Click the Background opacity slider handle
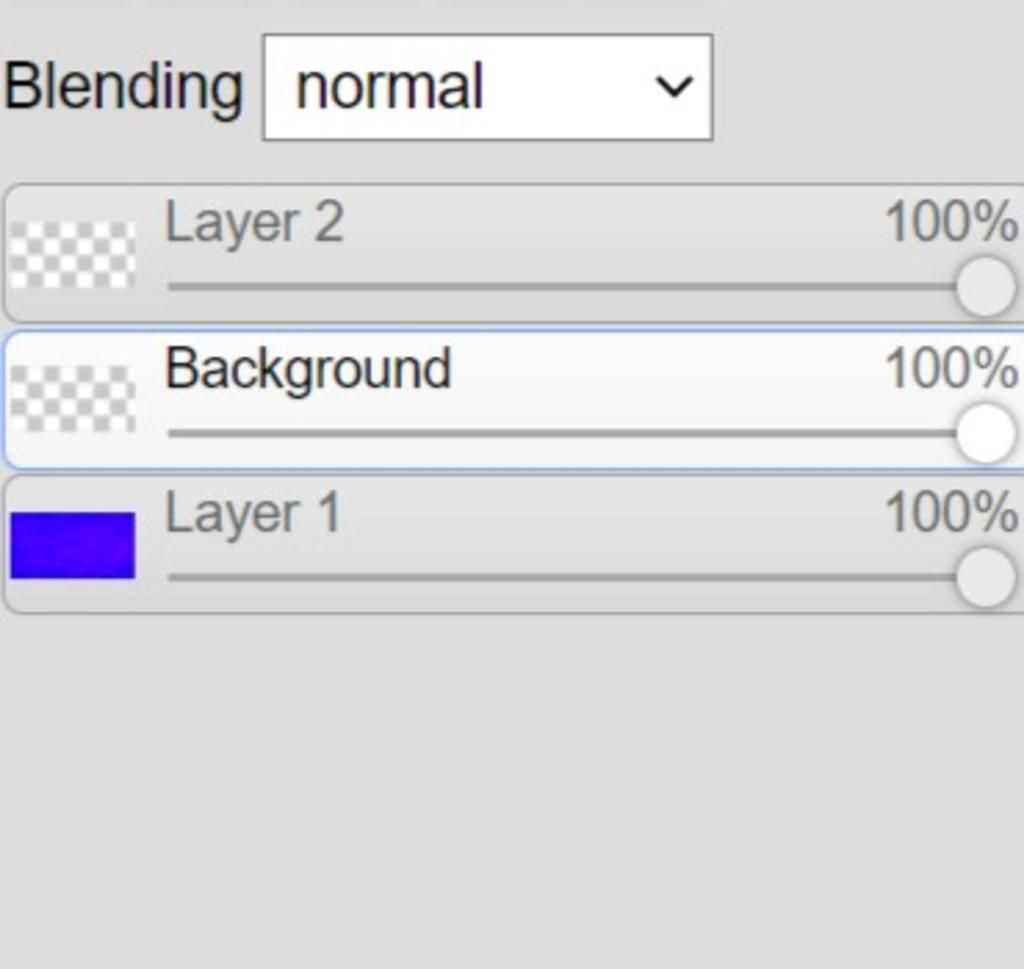Viewport: 1024px width, 969px height. pos(985,433)
